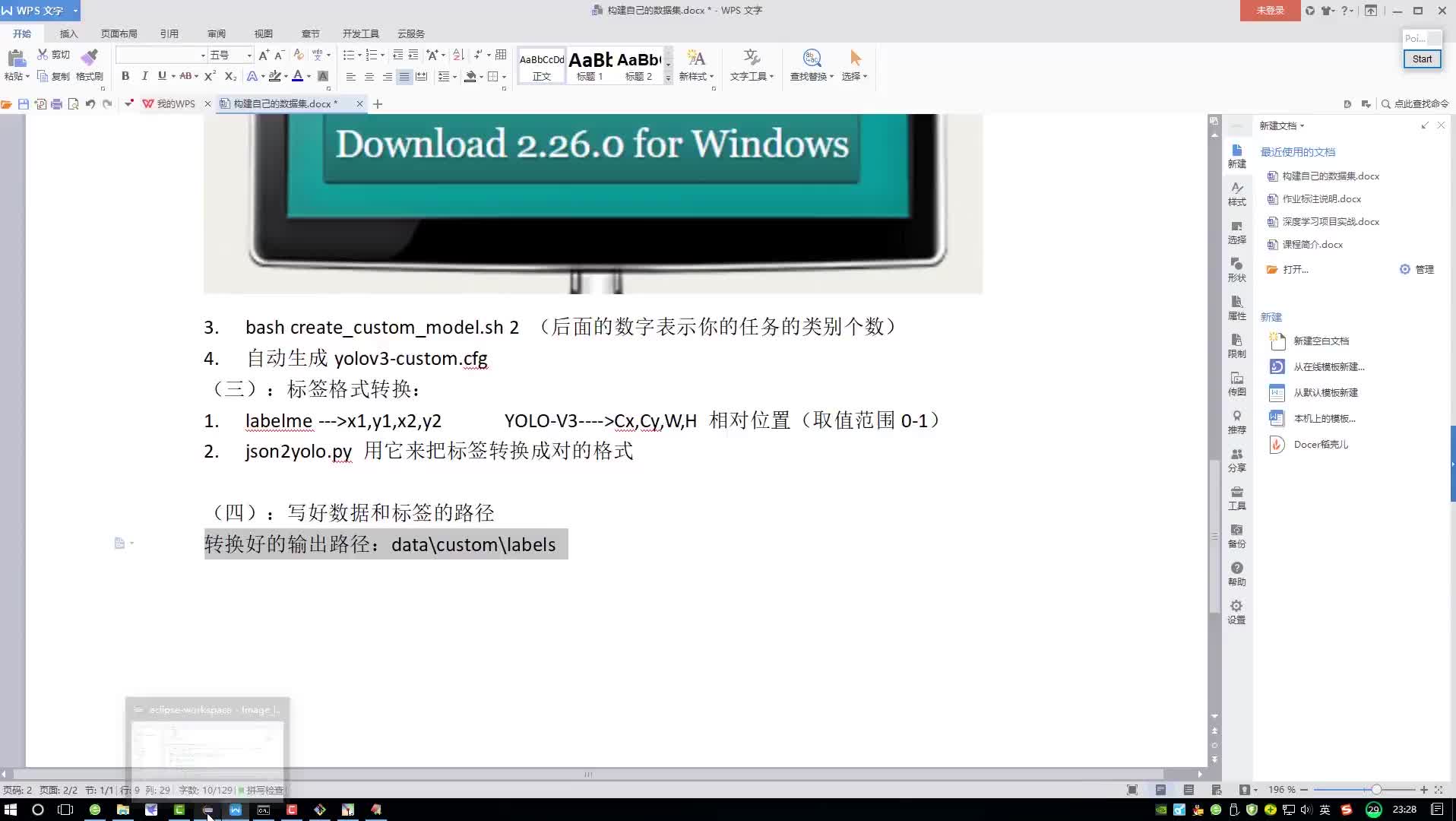
Task: Decrease paragraph indent
Action: tap(397, 55)
